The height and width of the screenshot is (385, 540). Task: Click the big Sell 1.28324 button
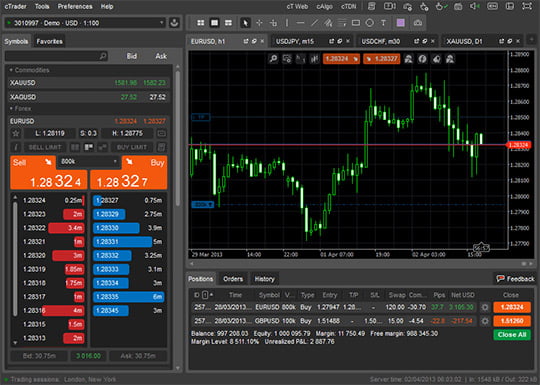pyautogui.click(x=49, y=173)
